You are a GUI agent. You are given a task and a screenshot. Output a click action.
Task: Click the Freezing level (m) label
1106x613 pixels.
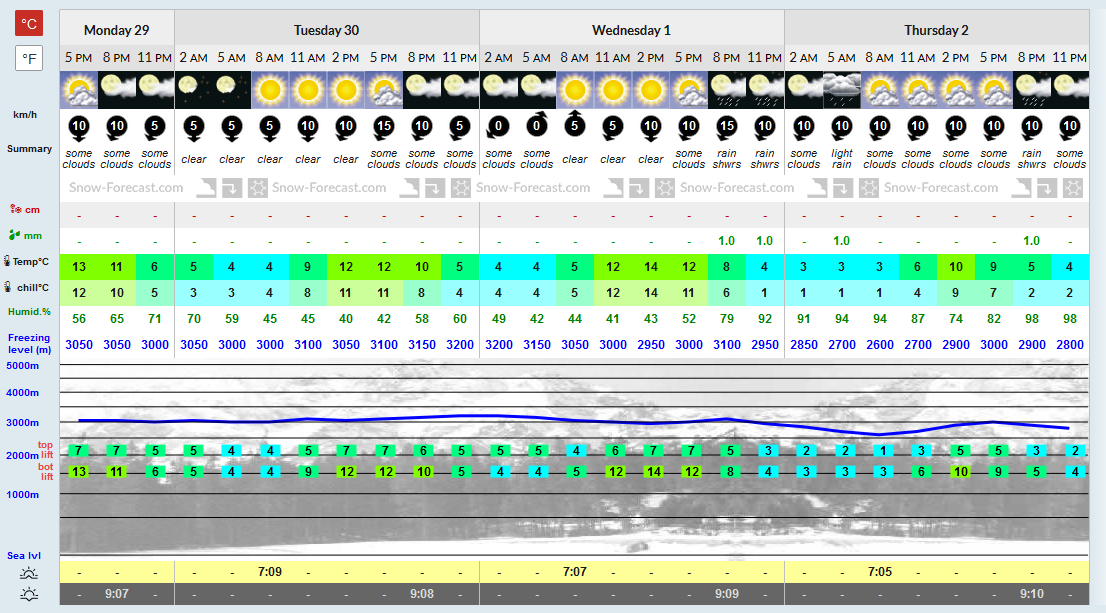29,344
